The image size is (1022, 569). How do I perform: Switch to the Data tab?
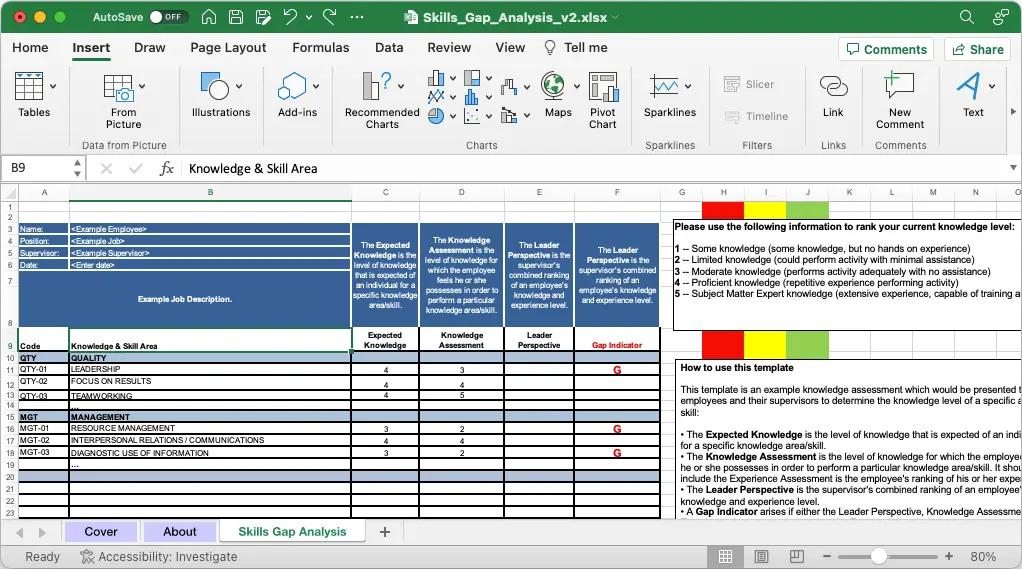tap(389, 48)
